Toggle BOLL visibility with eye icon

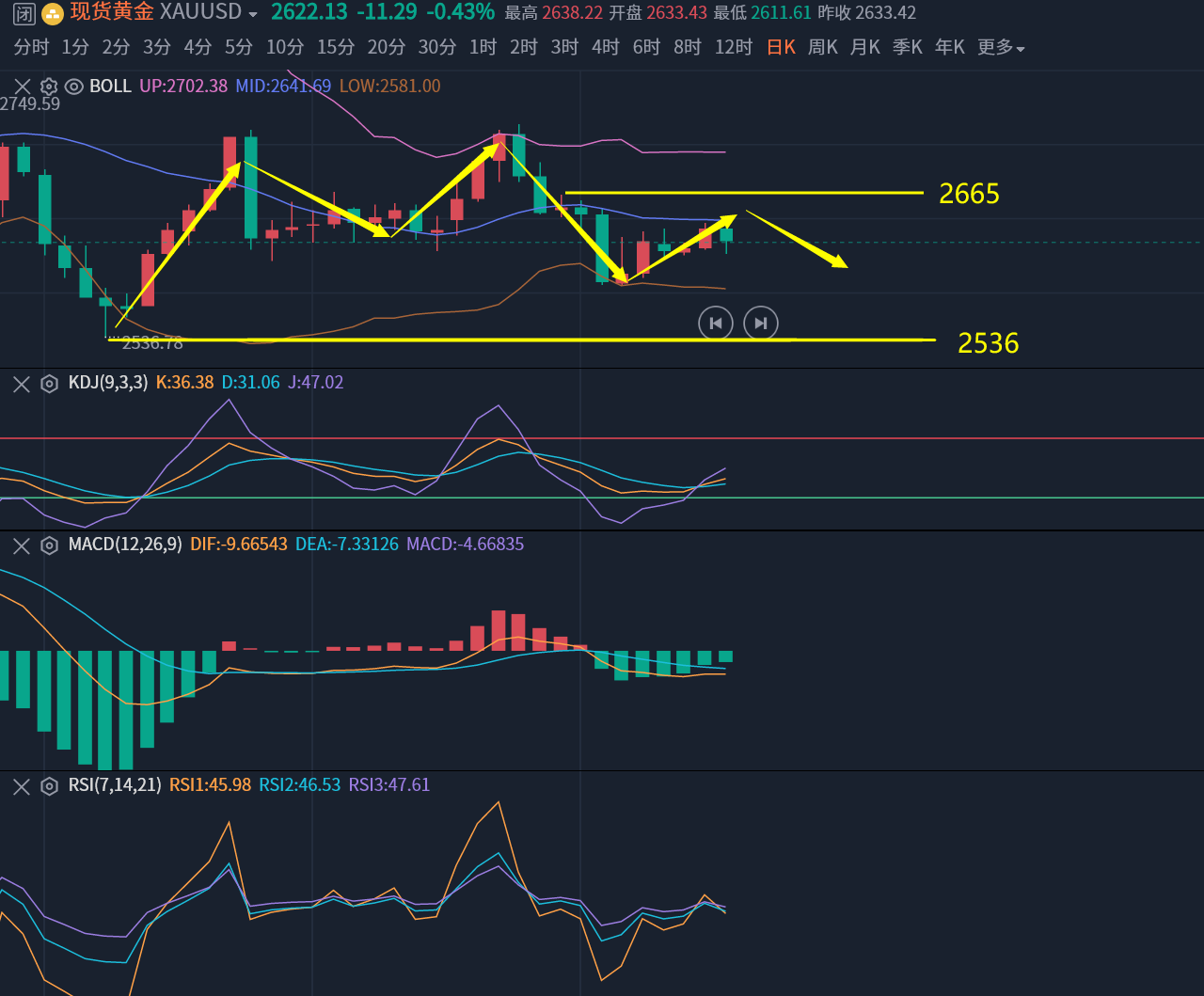pyautogui.click(x=74, y=87)
